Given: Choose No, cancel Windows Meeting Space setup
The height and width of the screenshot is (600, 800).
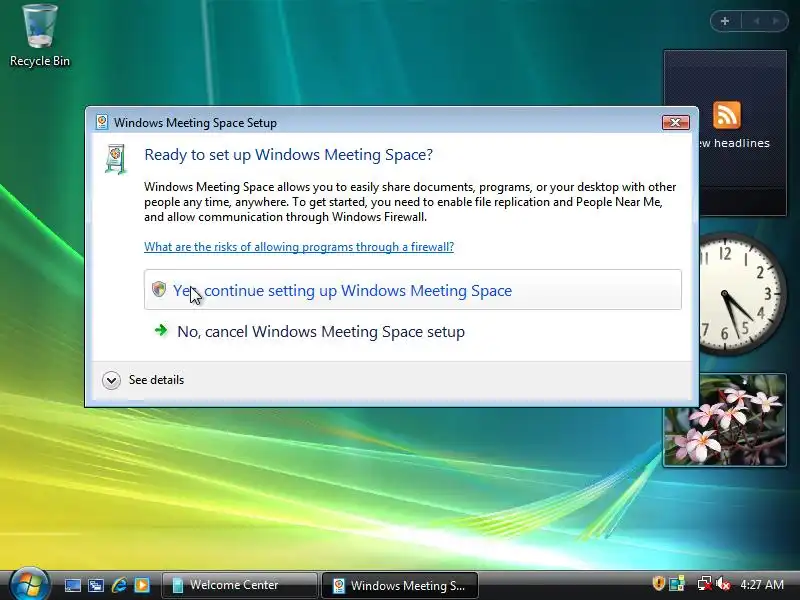Looking at the screenshot, I should (320, 332).
